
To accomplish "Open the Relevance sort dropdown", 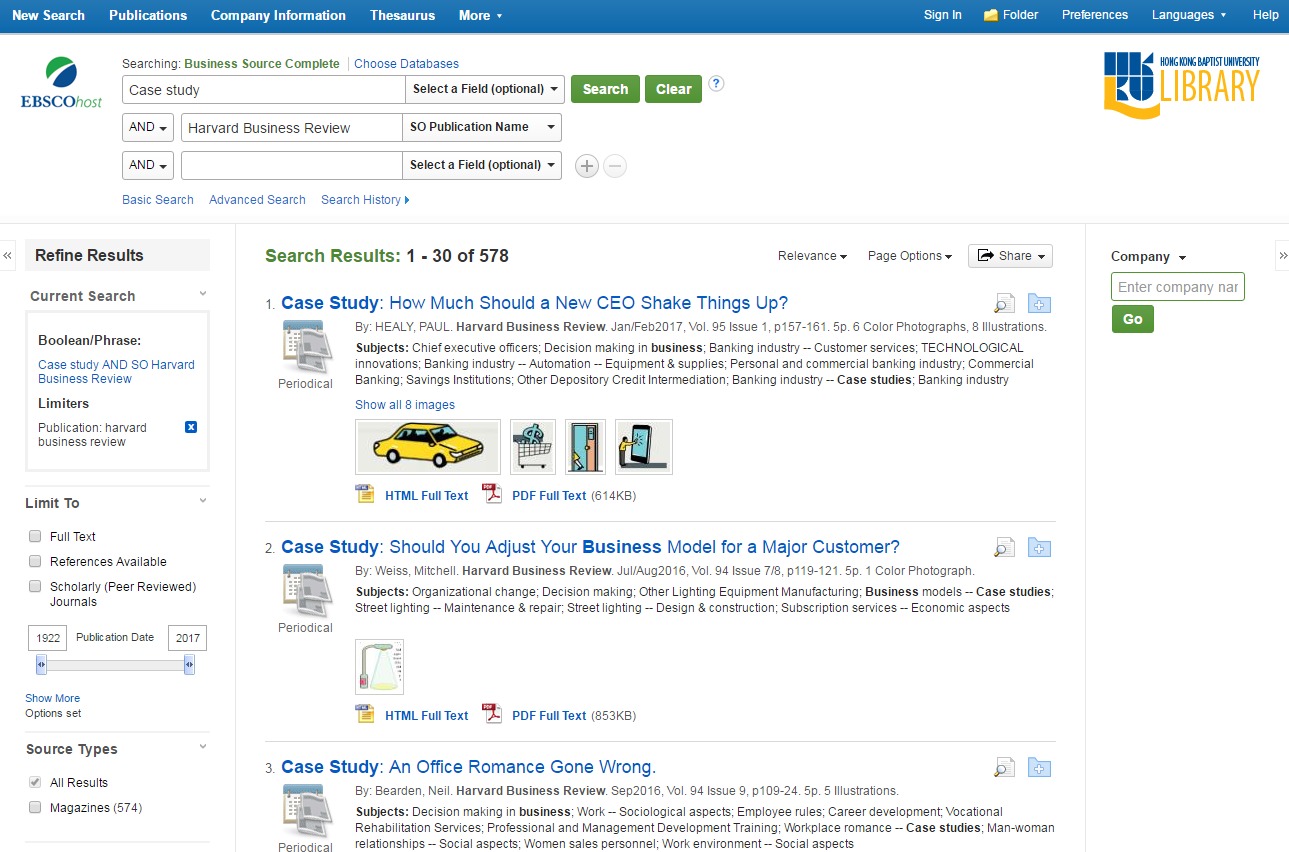I will pos(812,256).
